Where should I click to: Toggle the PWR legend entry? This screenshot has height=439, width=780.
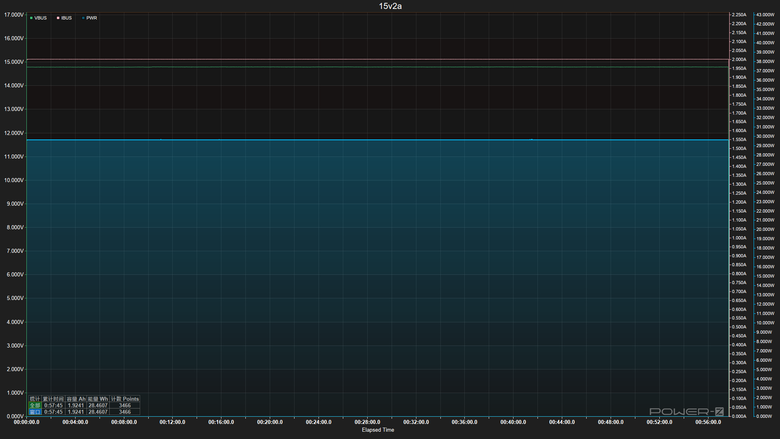(x=90, y=18)
